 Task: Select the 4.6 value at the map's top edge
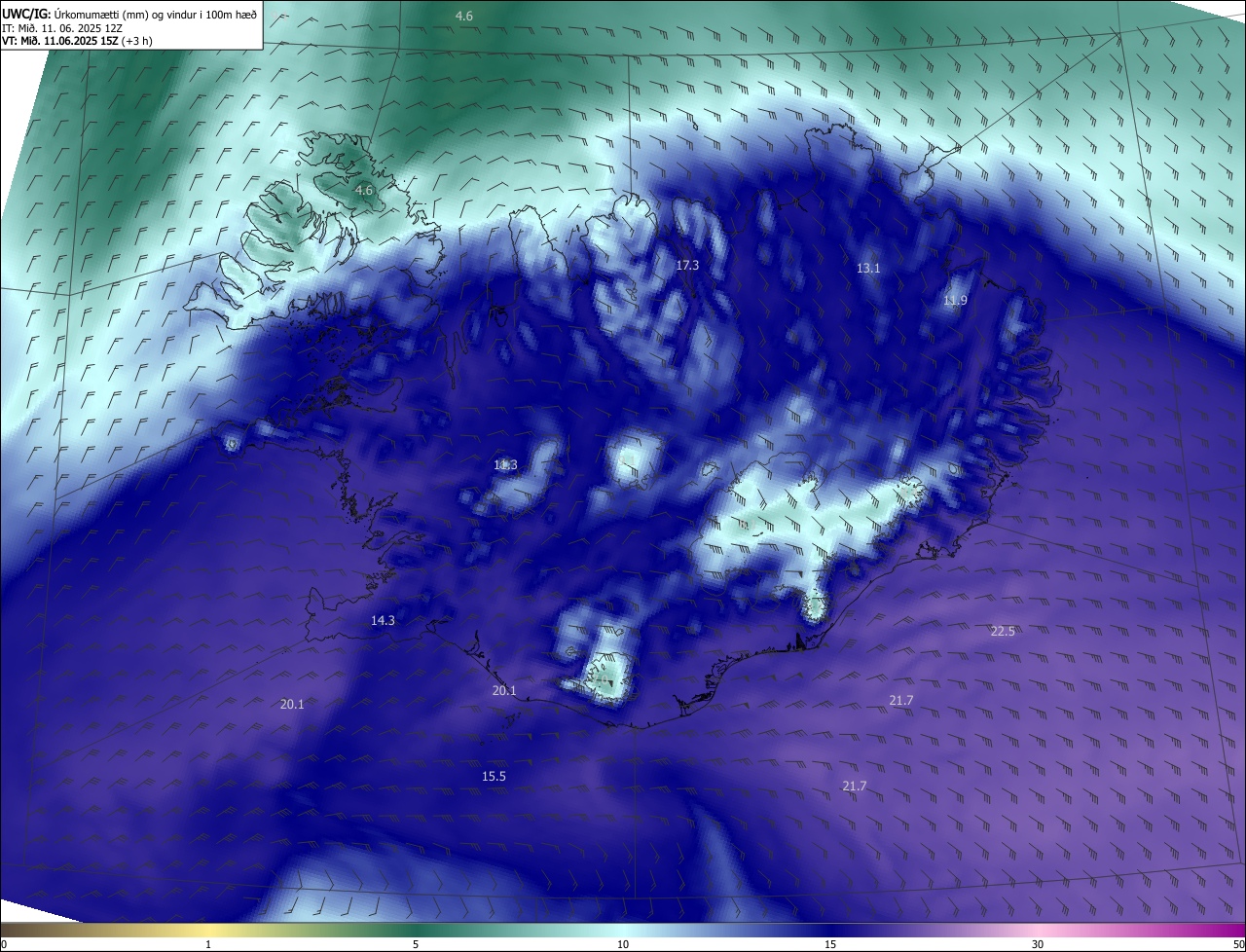click(464, 16)
